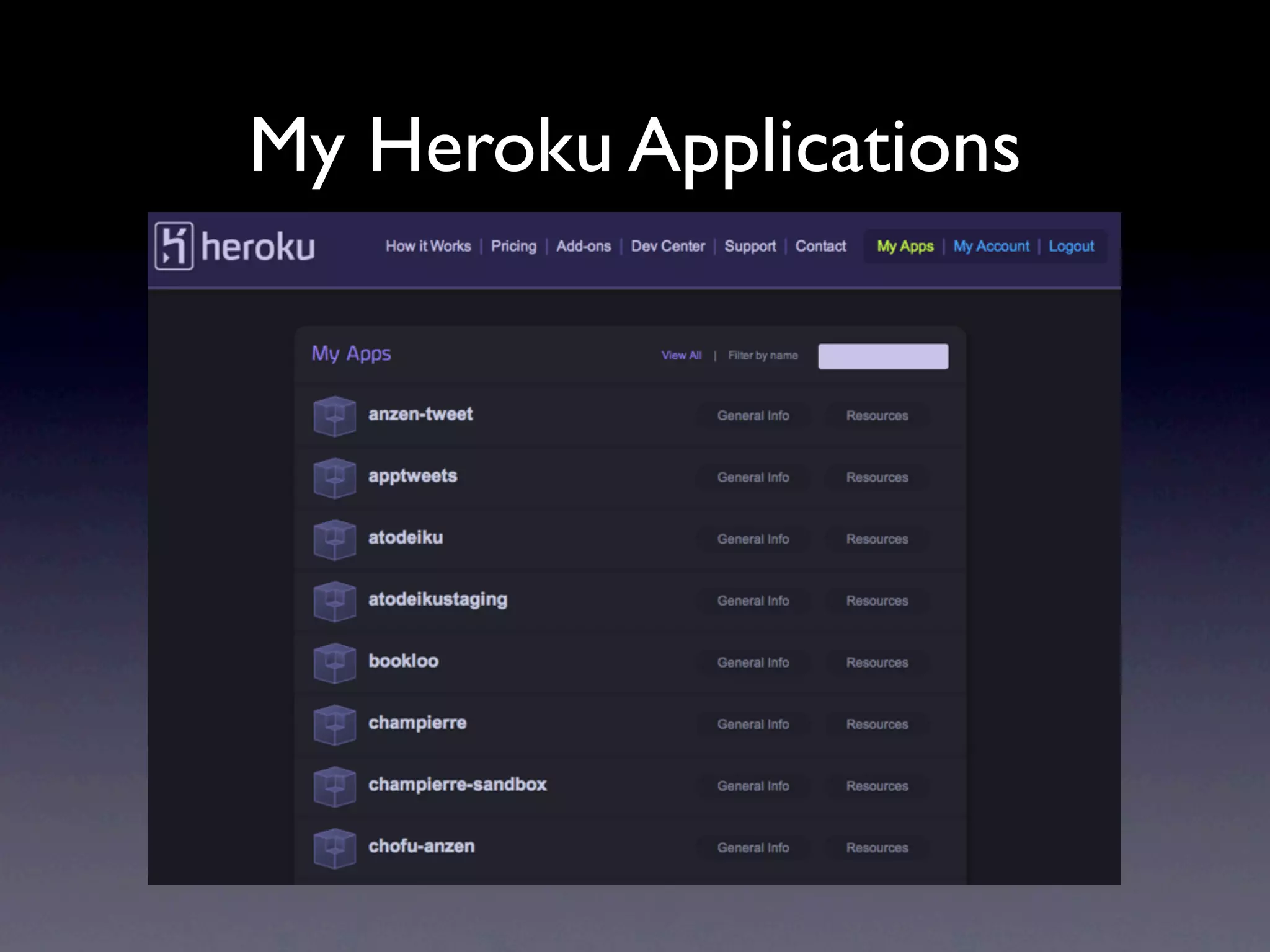Click the Logout link

click(1072, 246)
